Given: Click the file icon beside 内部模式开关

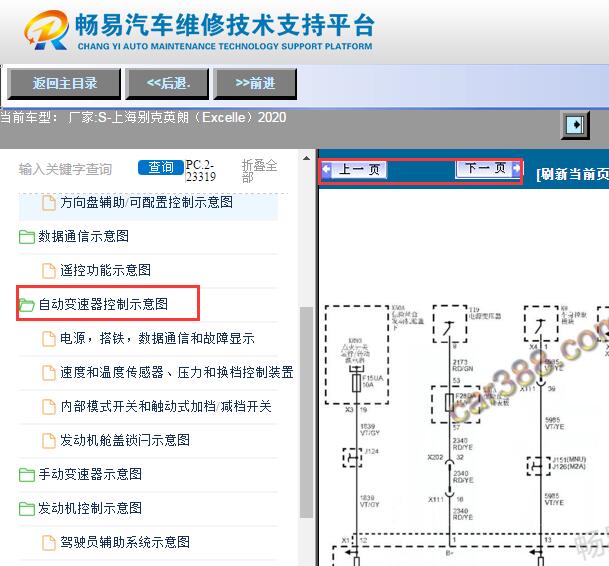Looking at the screenshot, I should tap(49, 407).
